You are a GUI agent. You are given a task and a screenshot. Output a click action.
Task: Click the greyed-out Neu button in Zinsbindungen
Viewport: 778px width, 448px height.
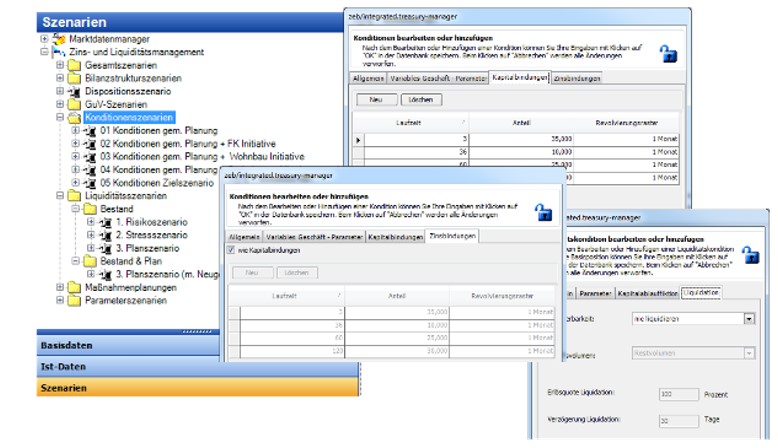[253, 273]
